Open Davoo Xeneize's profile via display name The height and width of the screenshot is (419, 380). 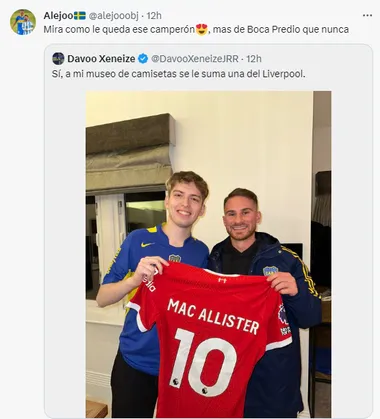click(101, 59)
